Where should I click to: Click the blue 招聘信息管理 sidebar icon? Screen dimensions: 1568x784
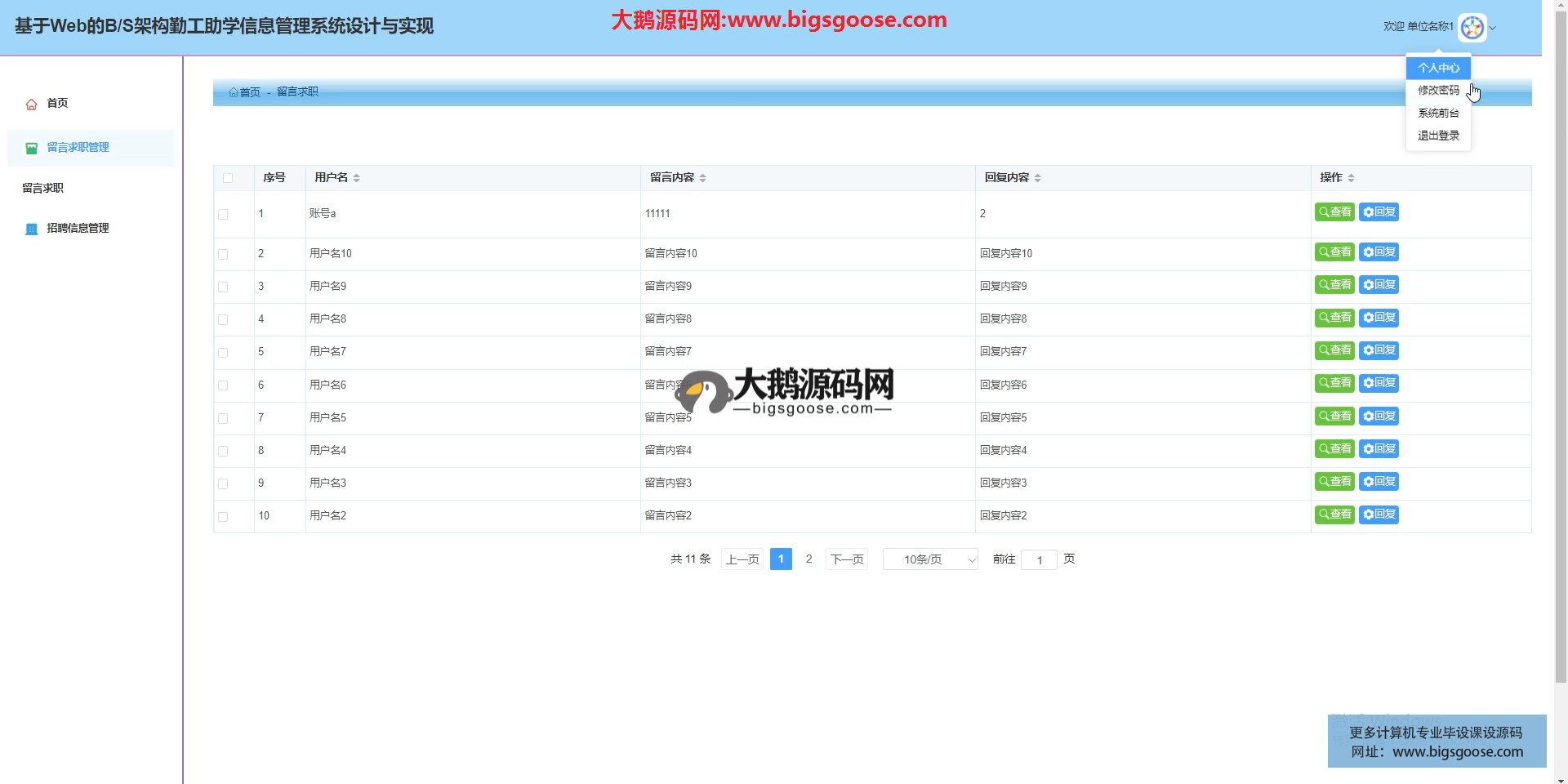[32, 229]
